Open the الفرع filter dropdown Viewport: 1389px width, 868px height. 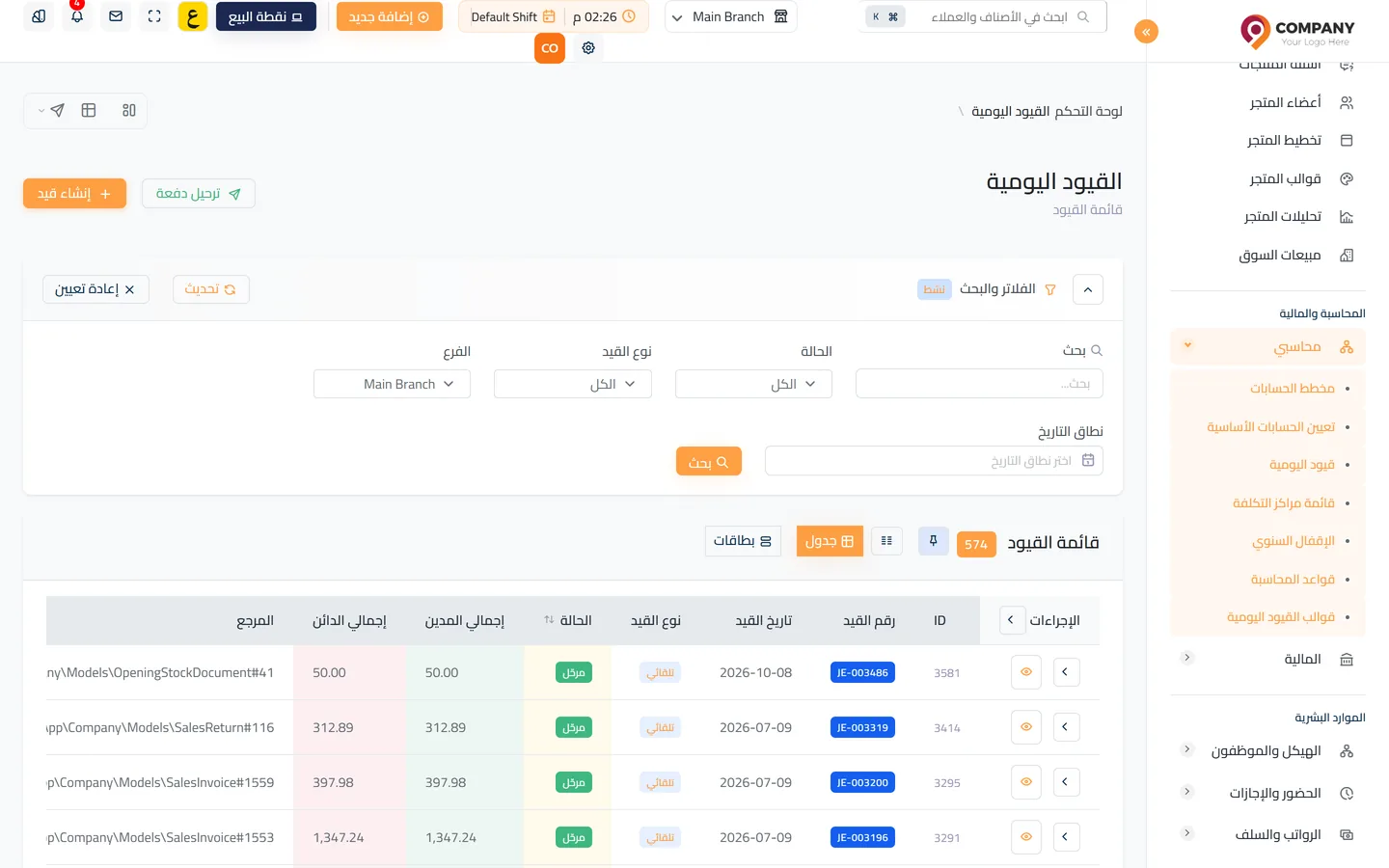coord(392,384)
